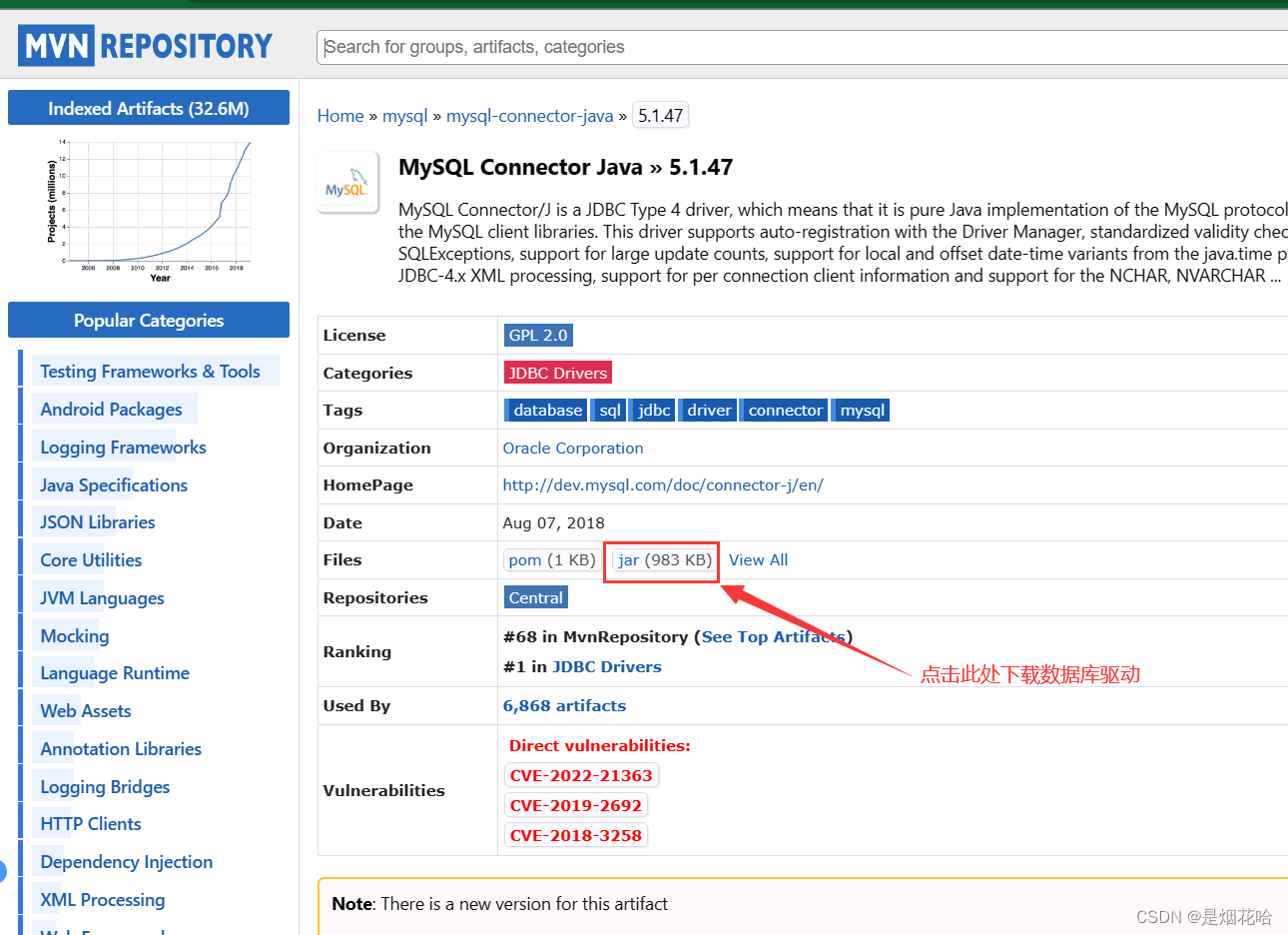The width and height of the screenshot is (1288, 935).
Task: Select the jdbc tag
Action: pos(652,411)
